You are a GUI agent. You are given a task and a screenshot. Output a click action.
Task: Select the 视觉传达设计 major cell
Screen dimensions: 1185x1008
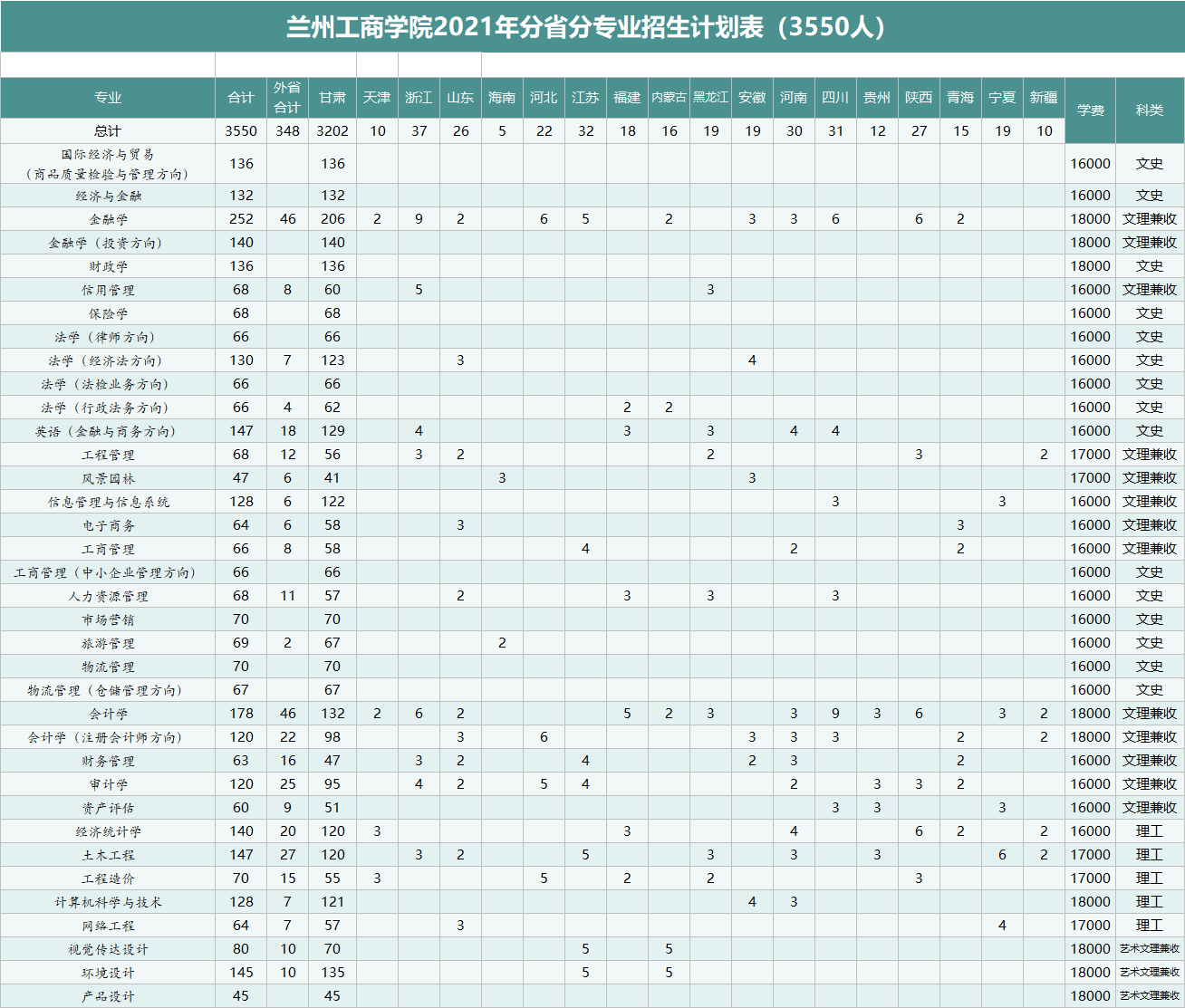click(108, 949)
